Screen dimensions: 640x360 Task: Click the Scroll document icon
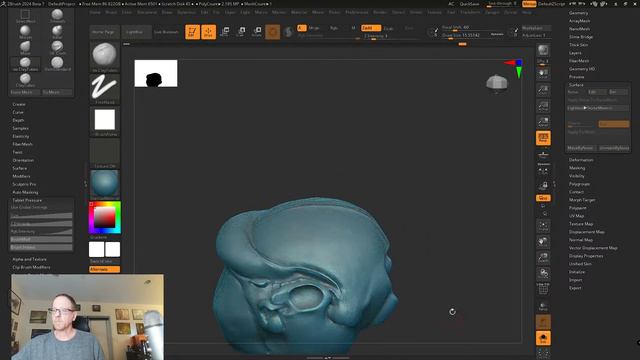coord(543,73)
